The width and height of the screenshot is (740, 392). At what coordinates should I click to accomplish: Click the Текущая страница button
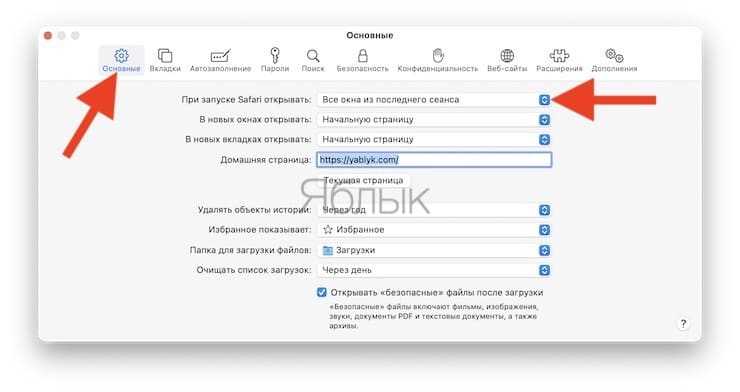(x=363, y=180)
